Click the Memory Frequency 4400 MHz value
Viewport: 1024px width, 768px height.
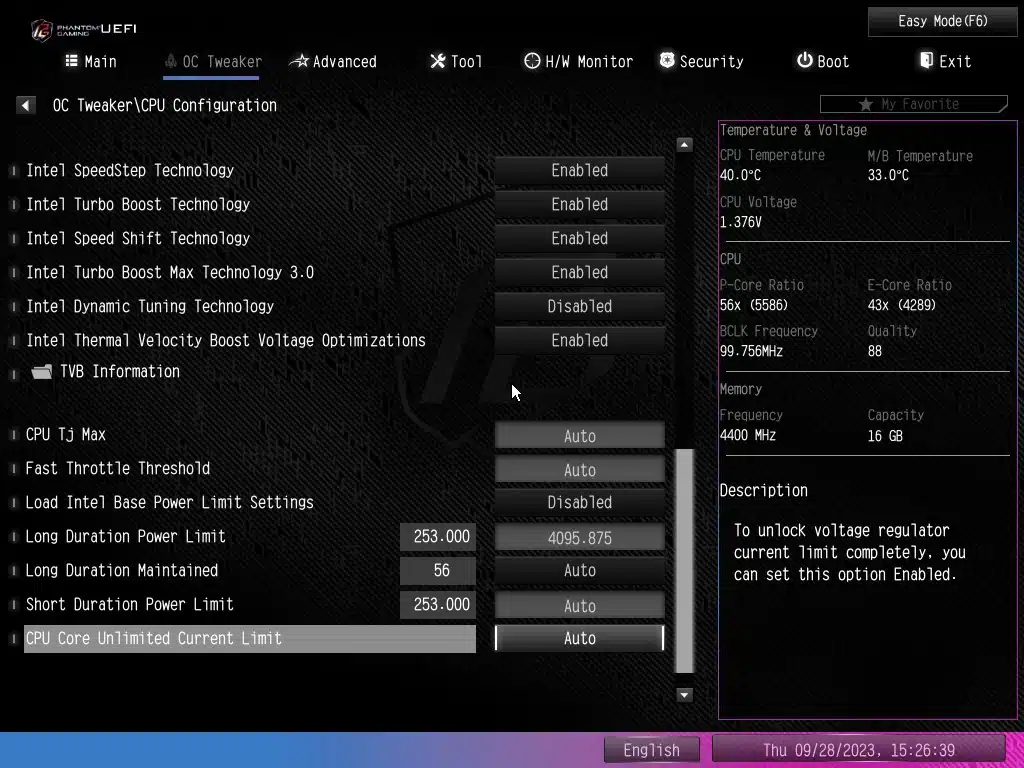pos(747,436)
